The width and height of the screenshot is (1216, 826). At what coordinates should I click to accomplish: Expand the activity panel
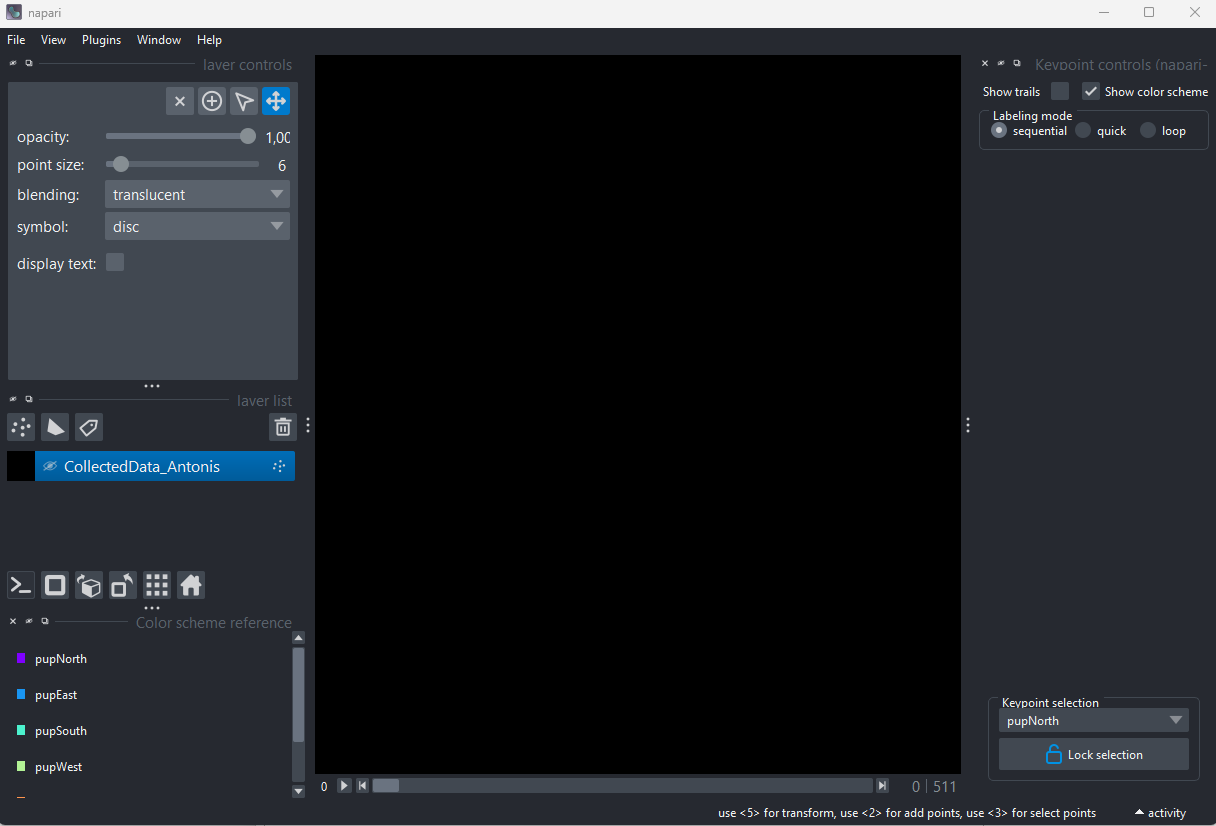[x=1158, y=813]
